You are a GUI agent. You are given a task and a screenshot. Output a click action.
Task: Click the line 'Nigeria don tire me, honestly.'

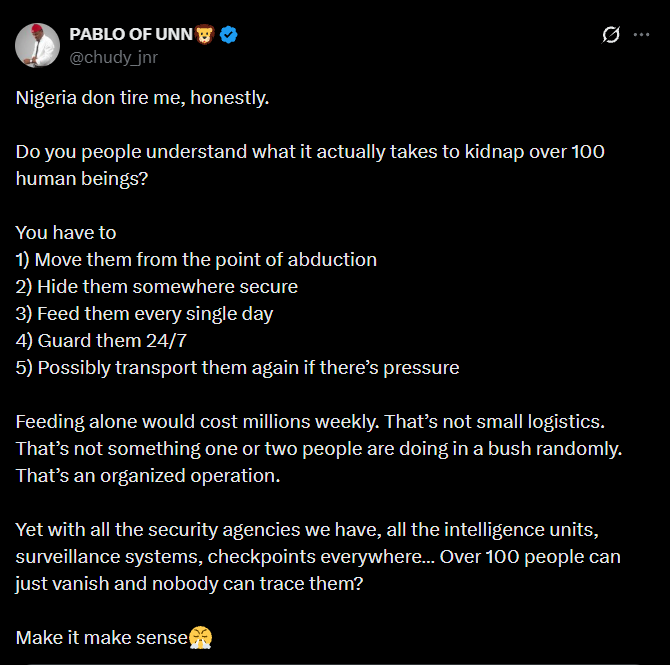(142, 99)
